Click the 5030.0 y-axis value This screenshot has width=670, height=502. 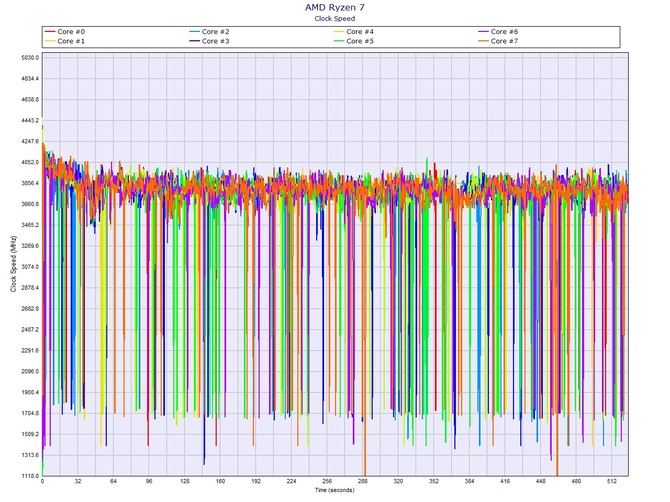tap(30, 58)
